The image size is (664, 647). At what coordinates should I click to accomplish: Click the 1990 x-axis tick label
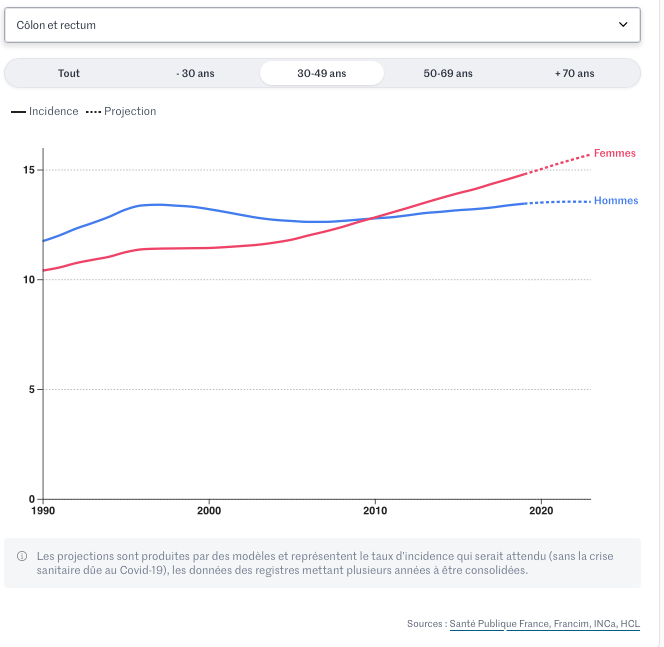43,510
